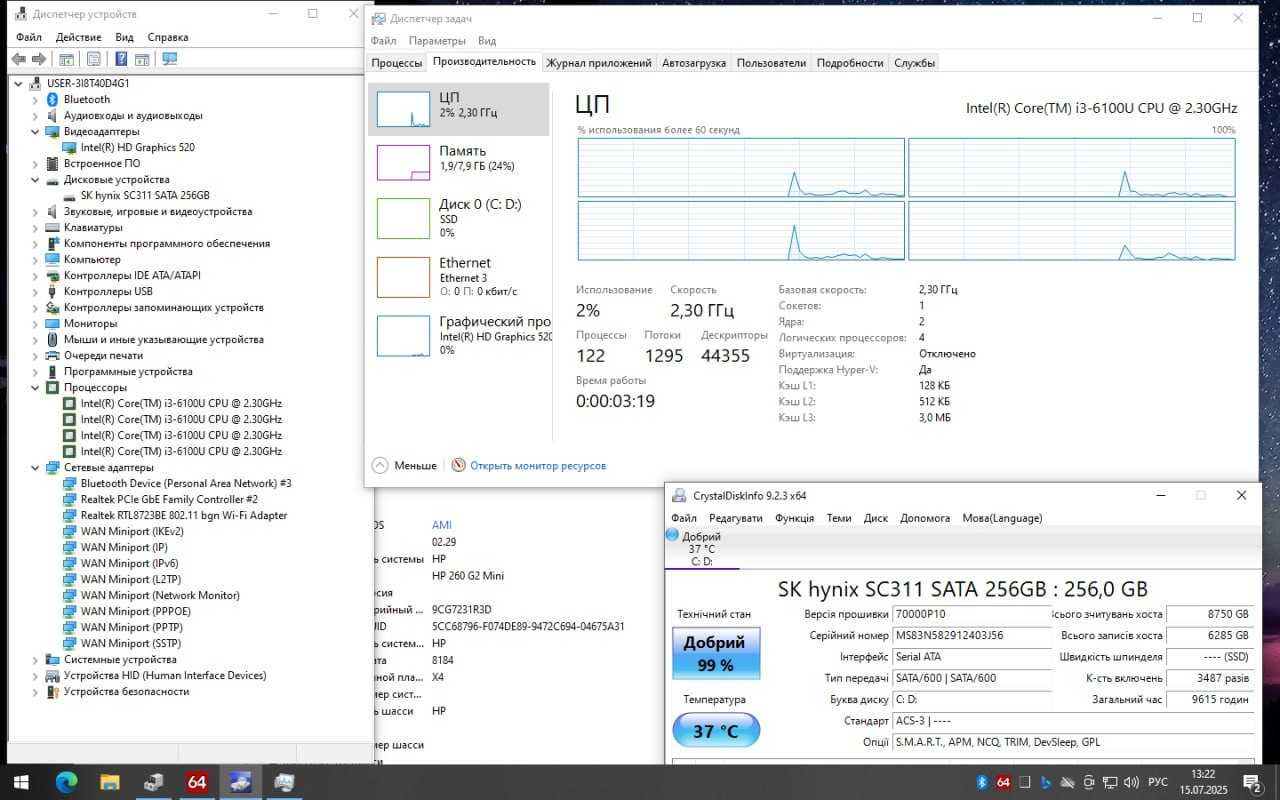The image size is (1280, 800).
Task: Collapse the Процессоры node
Action: click(36, 387)
